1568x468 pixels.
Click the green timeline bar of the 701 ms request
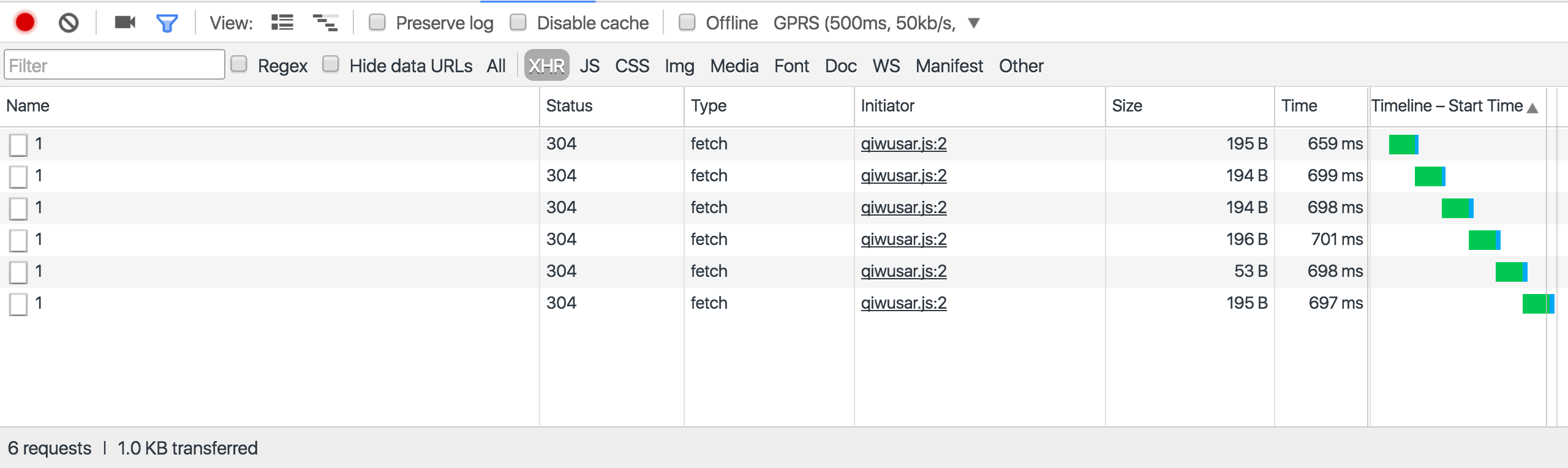[1482, 240]
